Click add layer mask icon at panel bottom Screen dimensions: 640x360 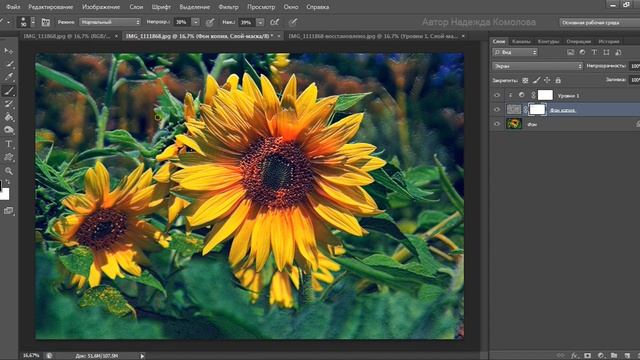587,356
